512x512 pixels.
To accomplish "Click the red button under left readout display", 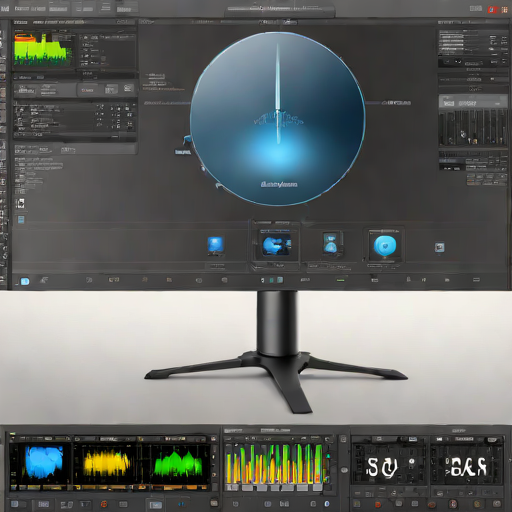I will click(378, 504).
